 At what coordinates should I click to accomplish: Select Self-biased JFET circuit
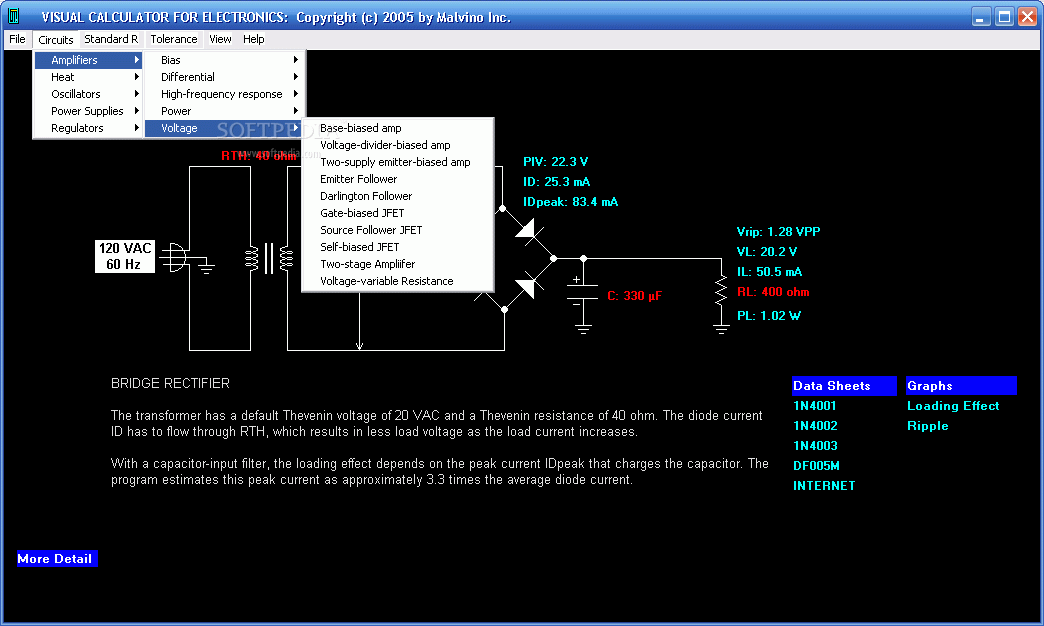point(397,247)
